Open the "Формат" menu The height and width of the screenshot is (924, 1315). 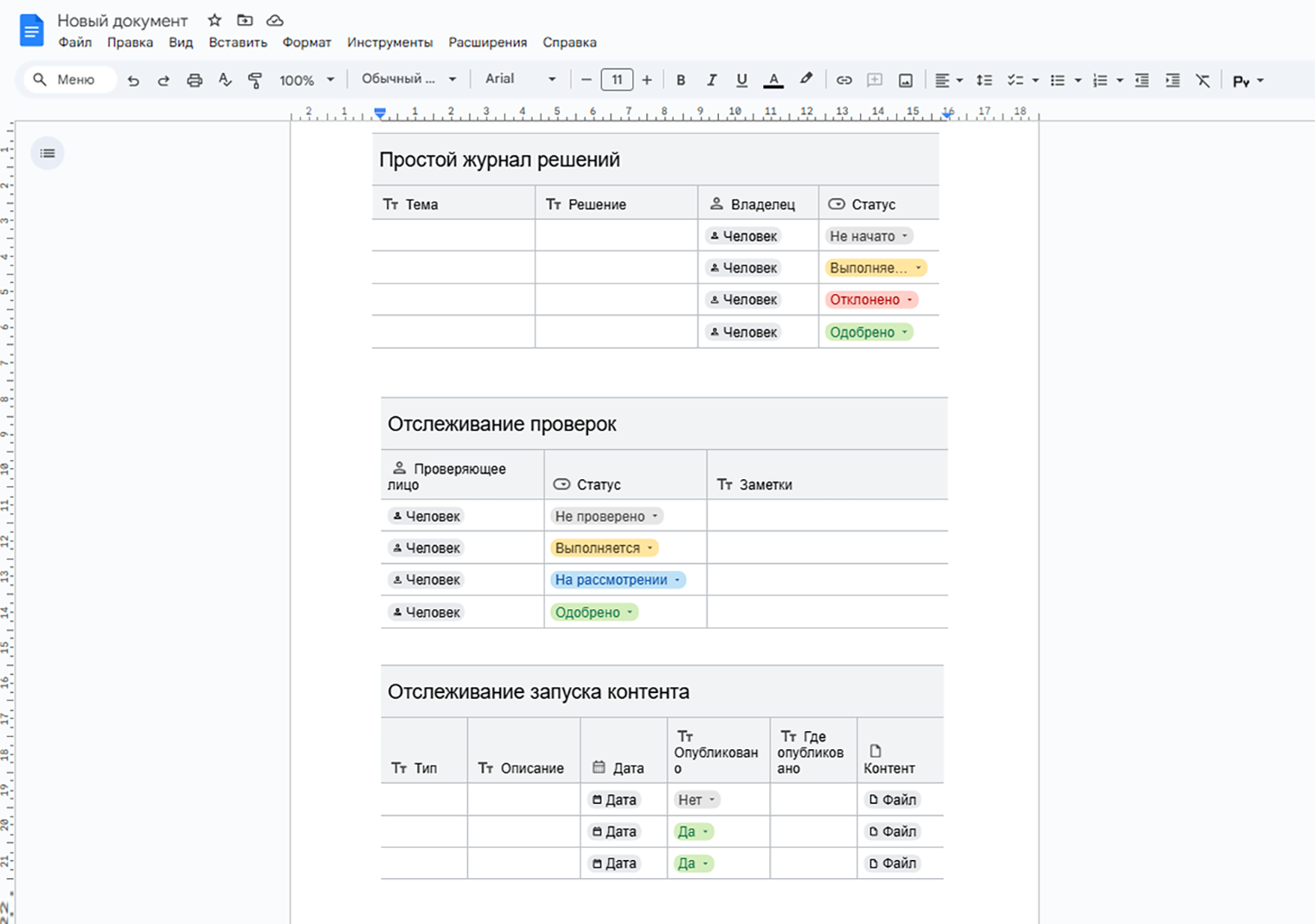click(x=307, y=42)
